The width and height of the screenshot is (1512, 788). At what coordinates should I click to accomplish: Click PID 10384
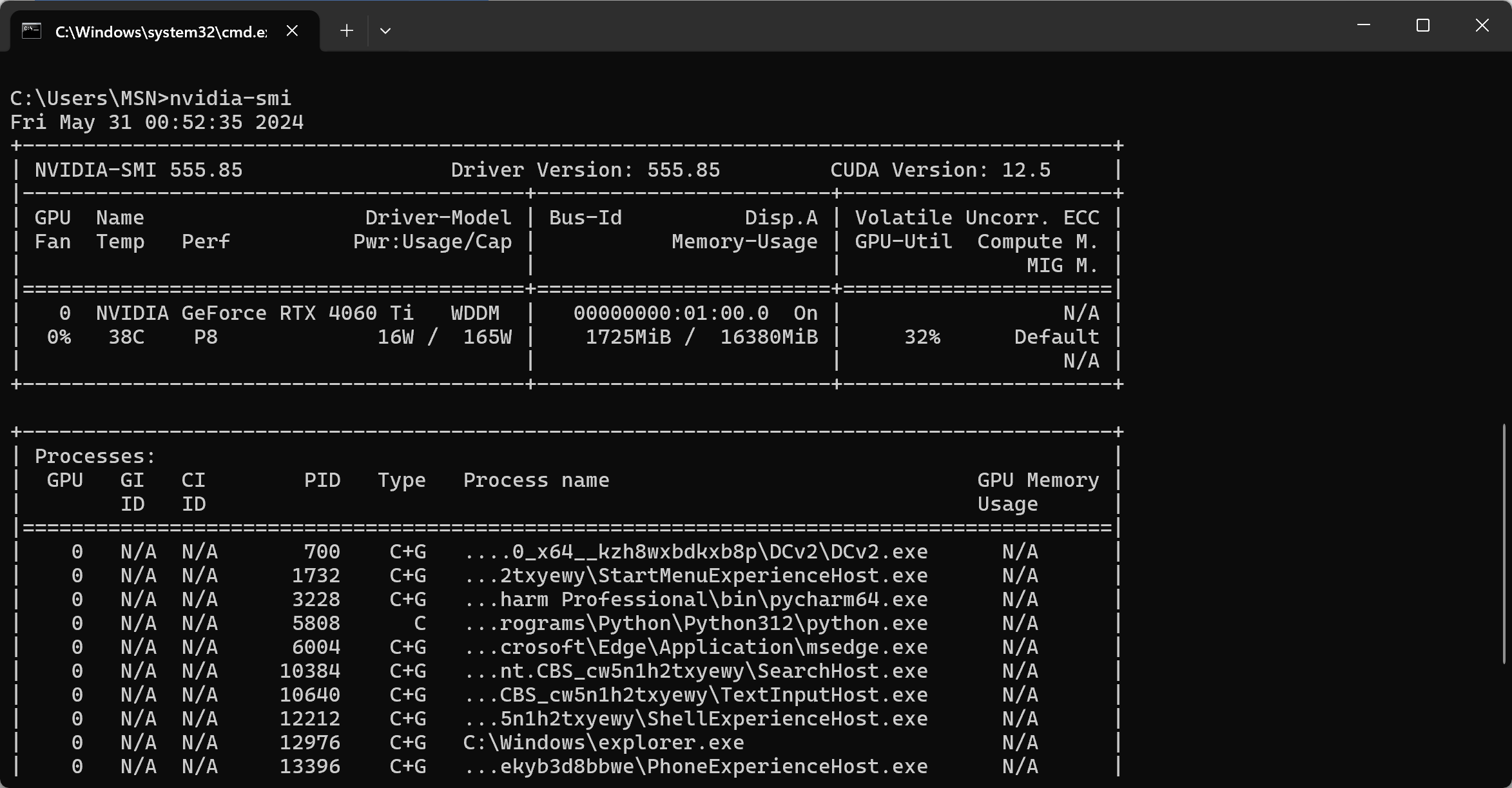(310, 671)
